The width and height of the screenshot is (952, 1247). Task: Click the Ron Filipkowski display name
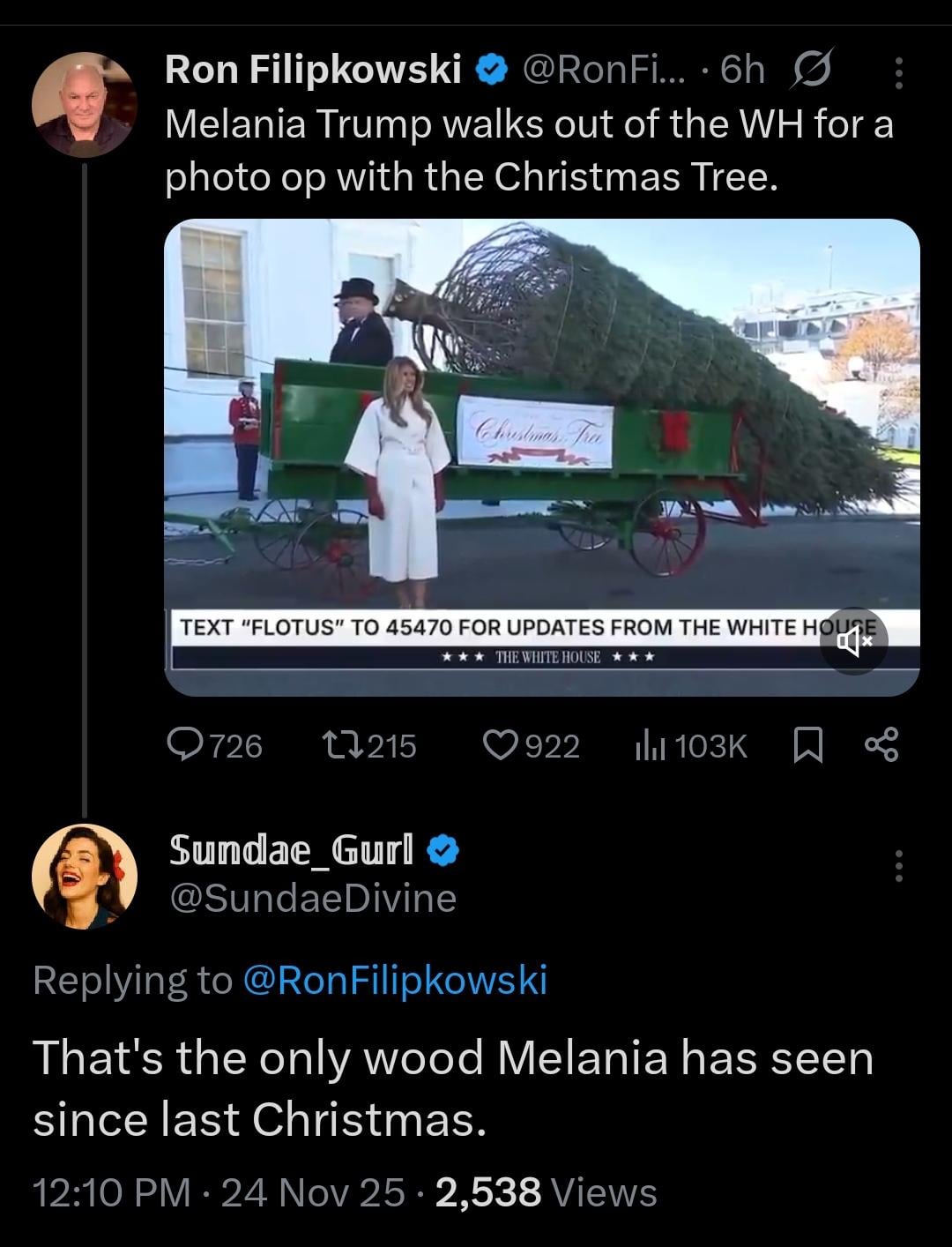[x=313, y=70]
